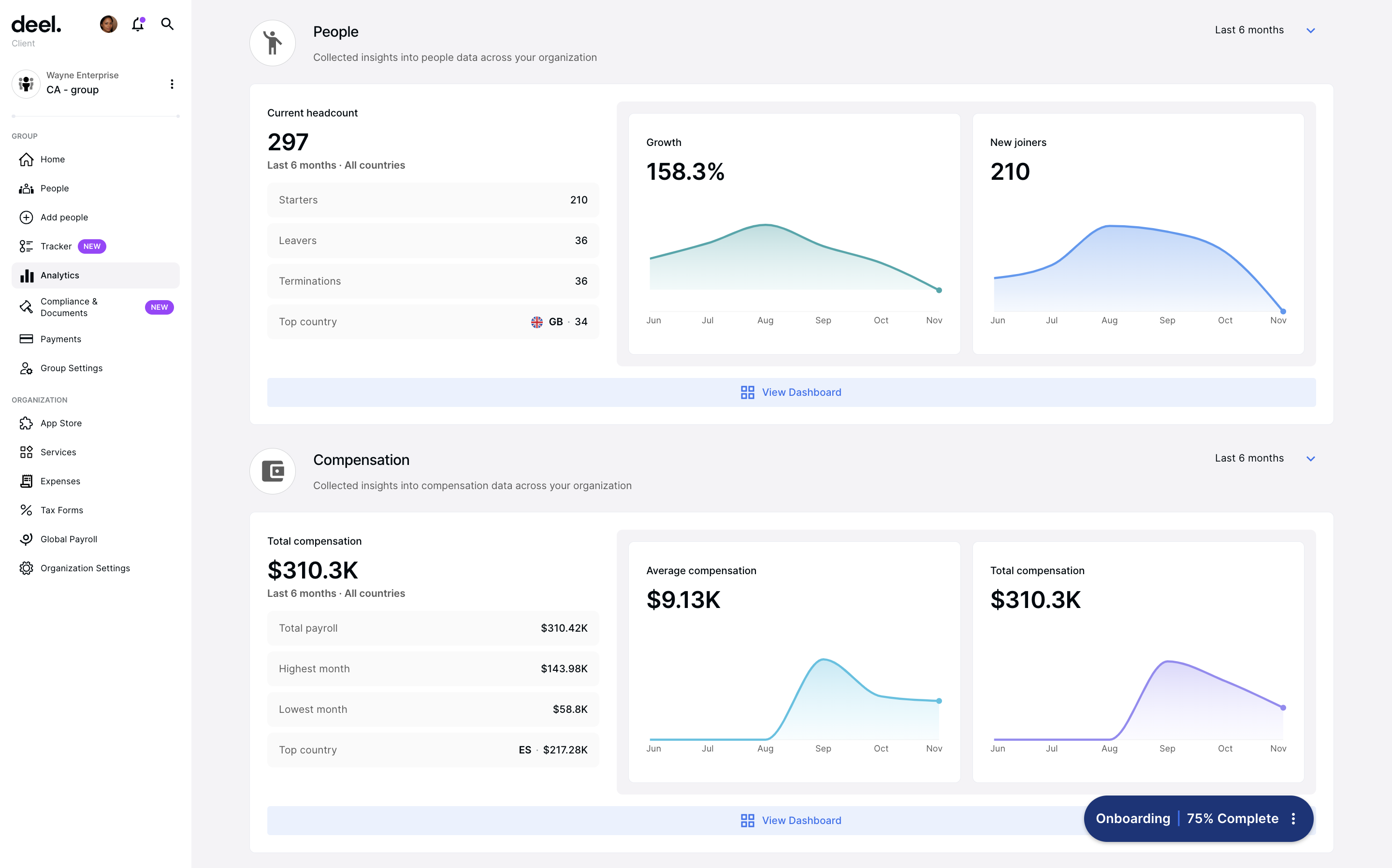Select Payments in the sidebar menu
The width and height of the screenshot is (1392, 868).
(61, 339)
